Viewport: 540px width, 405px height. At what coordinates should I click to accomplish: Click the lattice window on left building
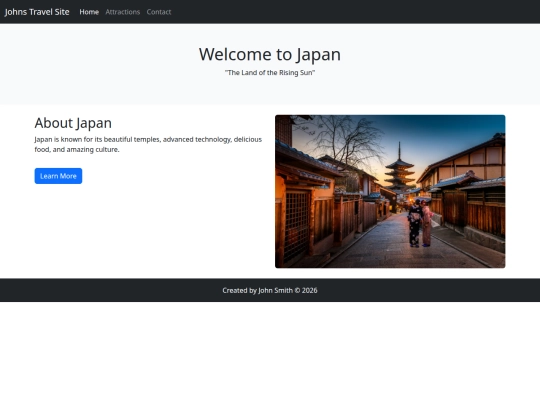click(x=296, y=226)
